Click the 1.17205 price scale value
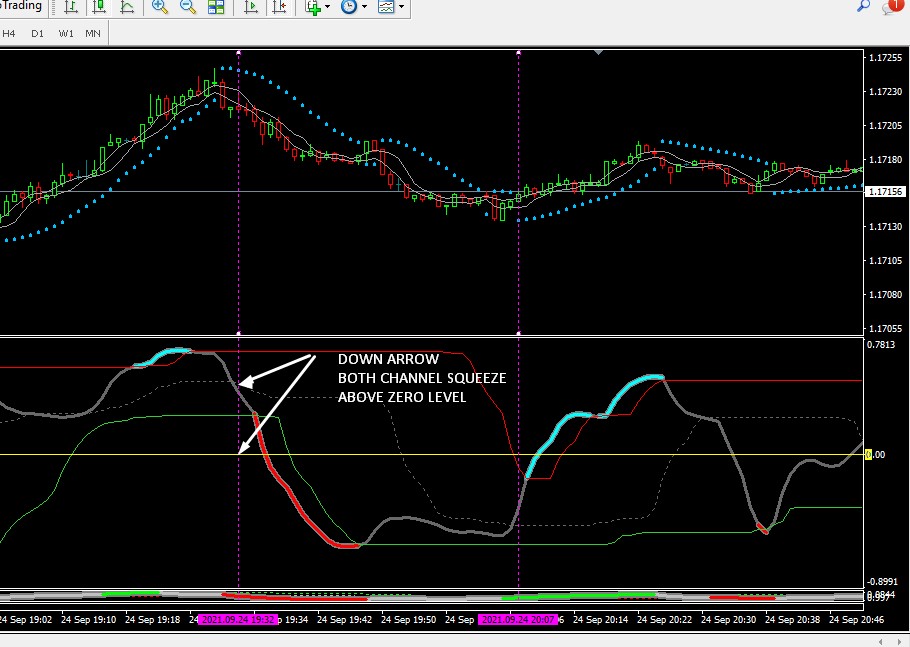This screenshot has height=647, width=910. (885, 125)
